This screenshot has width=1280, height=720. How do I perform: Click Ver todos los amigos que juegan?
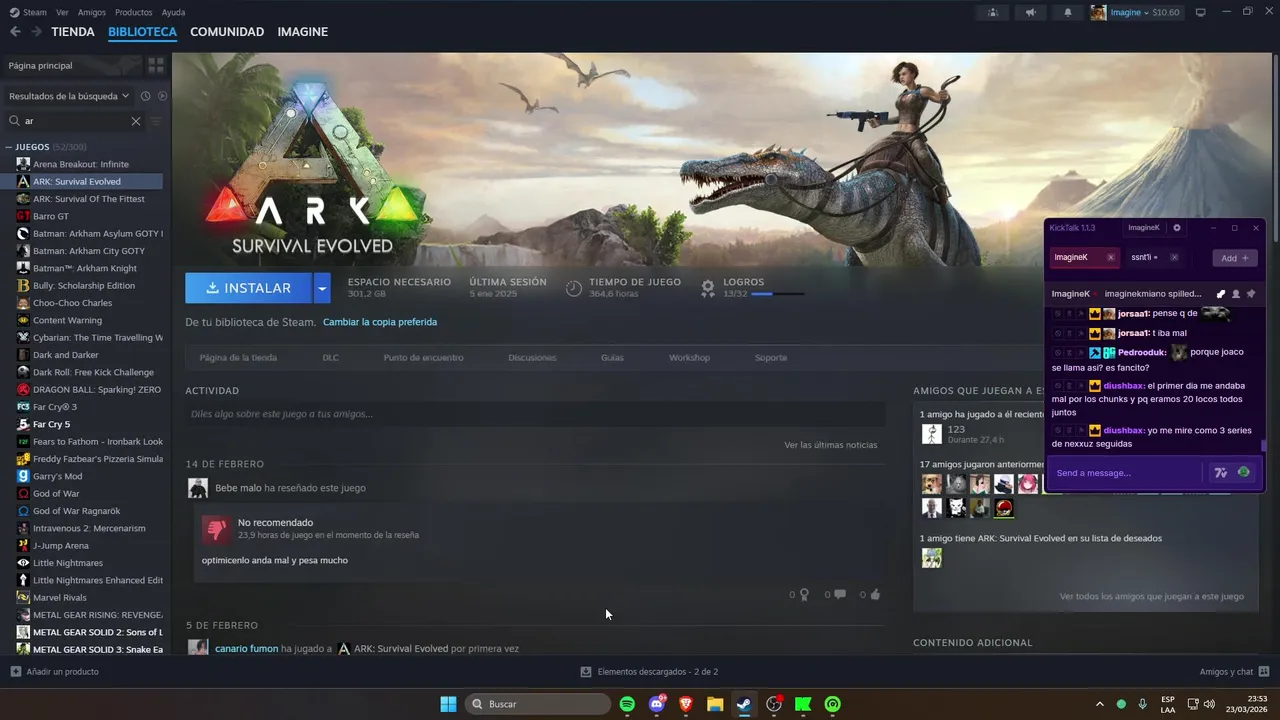coord(1152,597)
